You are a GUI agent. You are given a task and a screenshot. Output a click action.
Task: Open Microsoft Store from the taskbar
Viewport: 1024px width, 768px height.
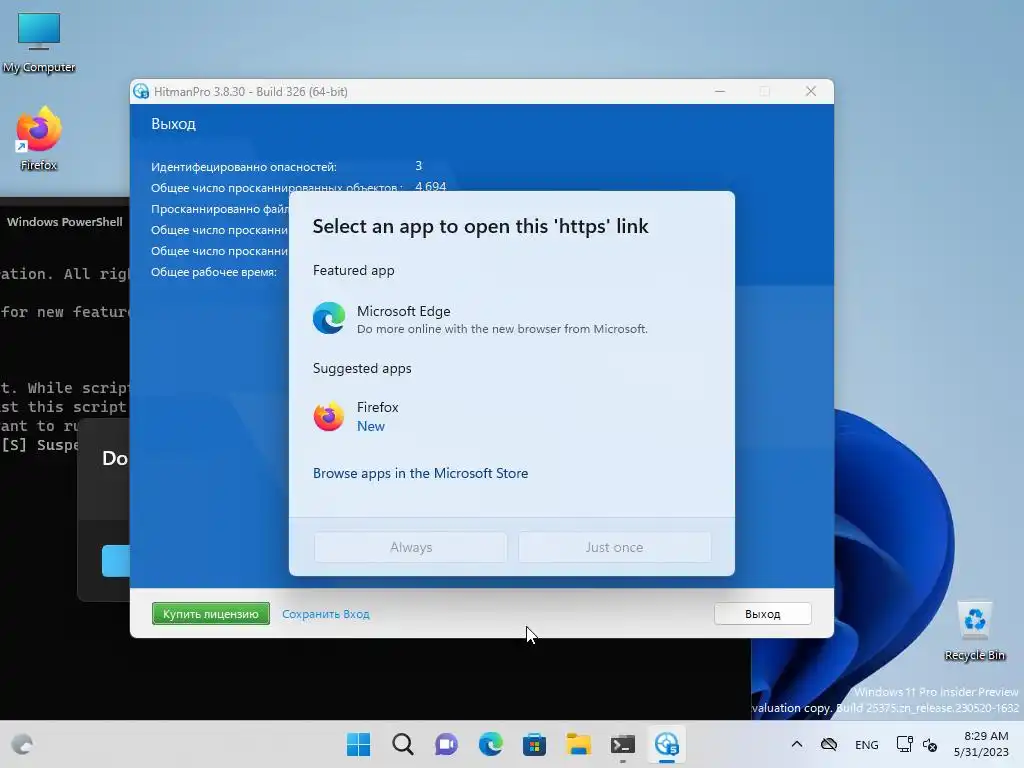point(534,744)
